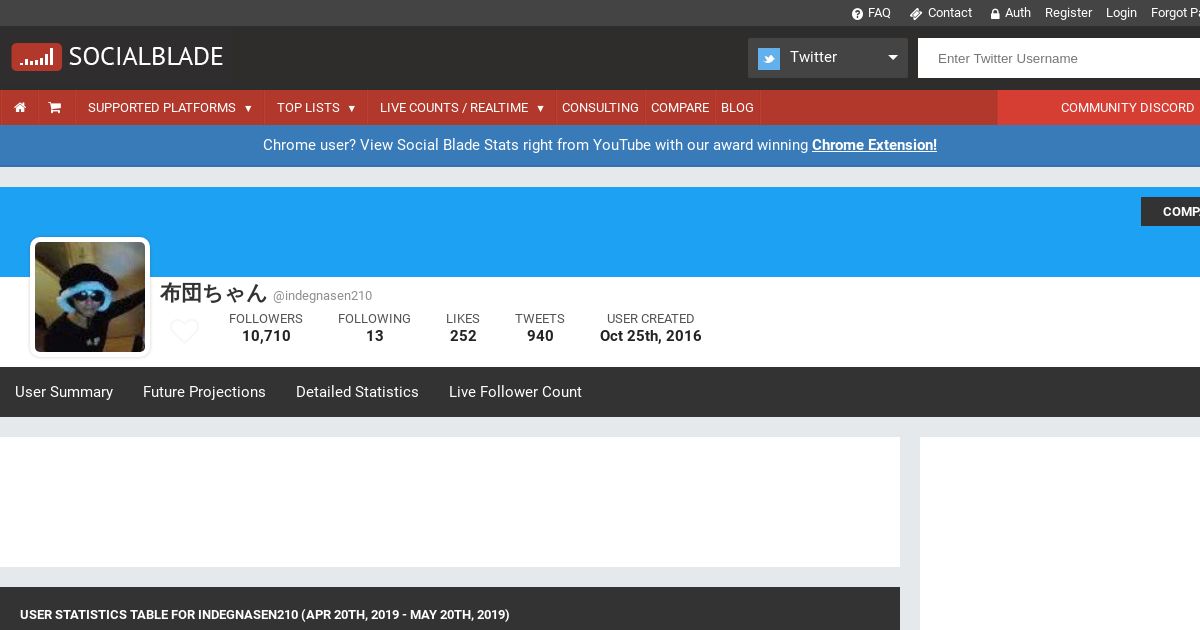Click the following count 13

(x=375, y=336)
